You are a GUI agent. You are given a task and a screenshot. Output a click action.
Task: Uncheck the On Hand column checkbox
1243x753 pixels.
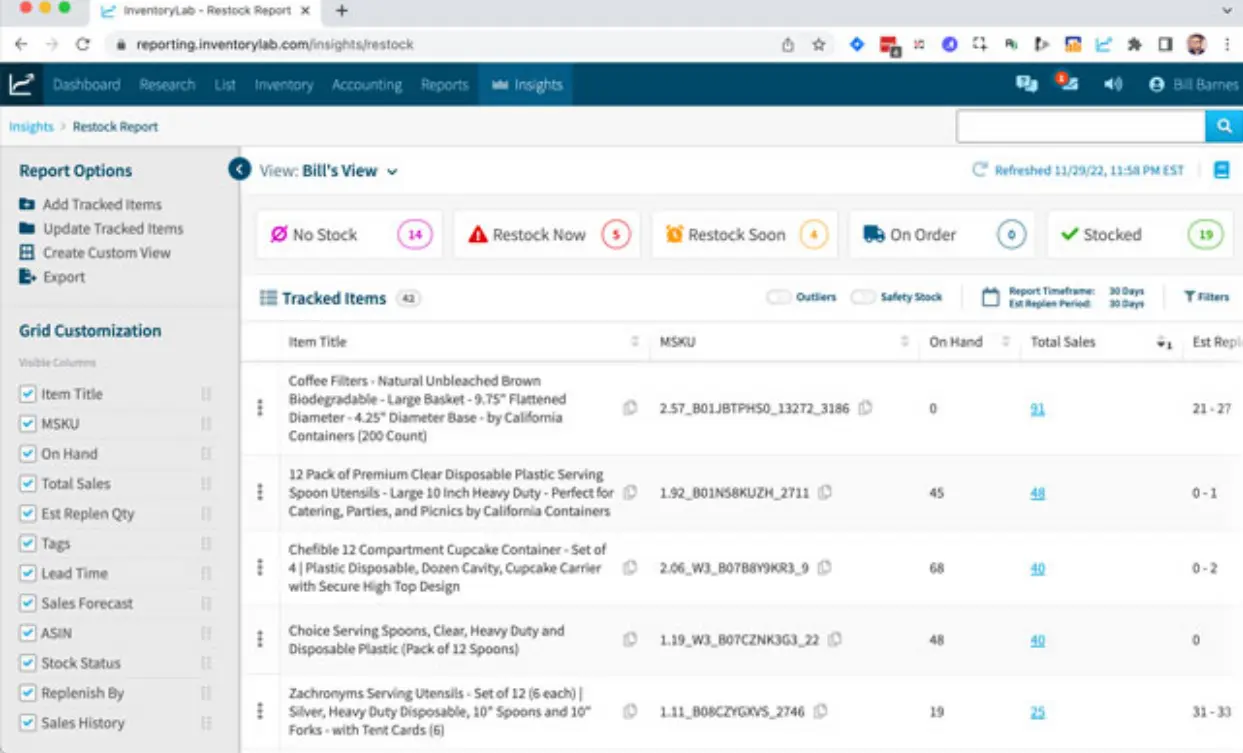click(x=28, y=454)
